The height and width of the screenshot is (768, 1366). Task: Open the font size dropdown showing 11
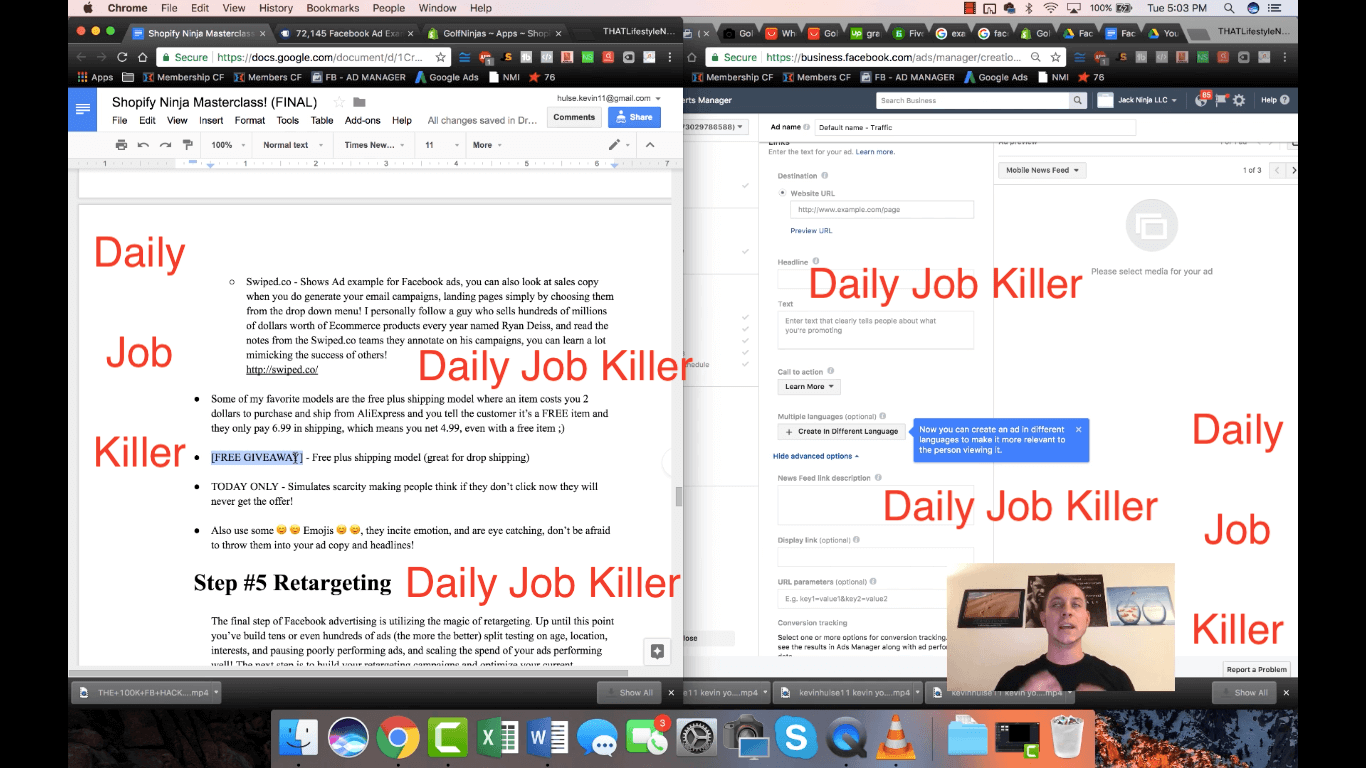pos(441,145)
